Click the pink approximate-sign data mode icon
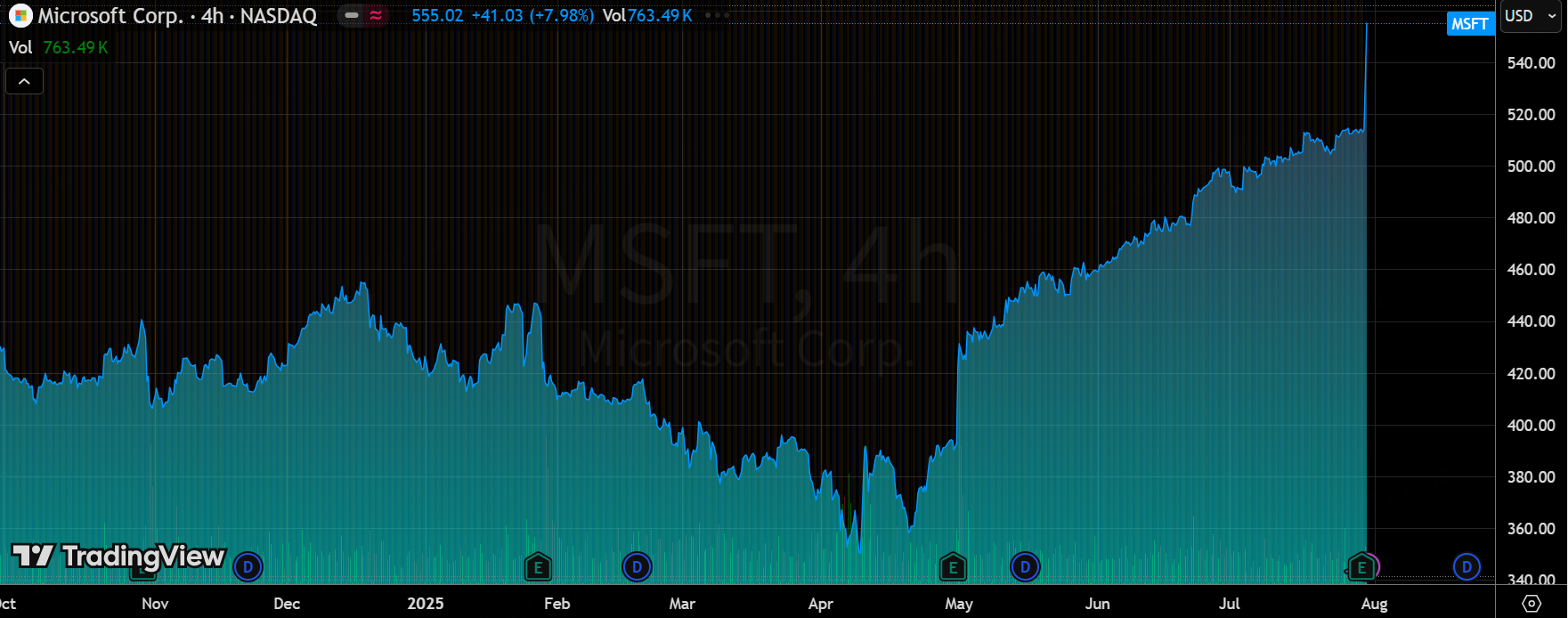Screen dimensions: 1568x618 click(376, 16)
